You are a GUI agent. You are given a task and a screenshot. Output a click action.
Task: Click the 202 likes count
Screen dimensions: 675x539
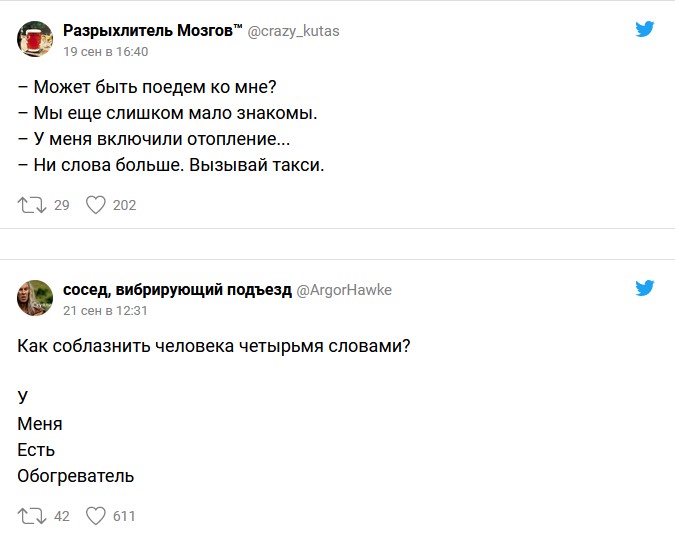pyautogui.click(x=124, y=206)
